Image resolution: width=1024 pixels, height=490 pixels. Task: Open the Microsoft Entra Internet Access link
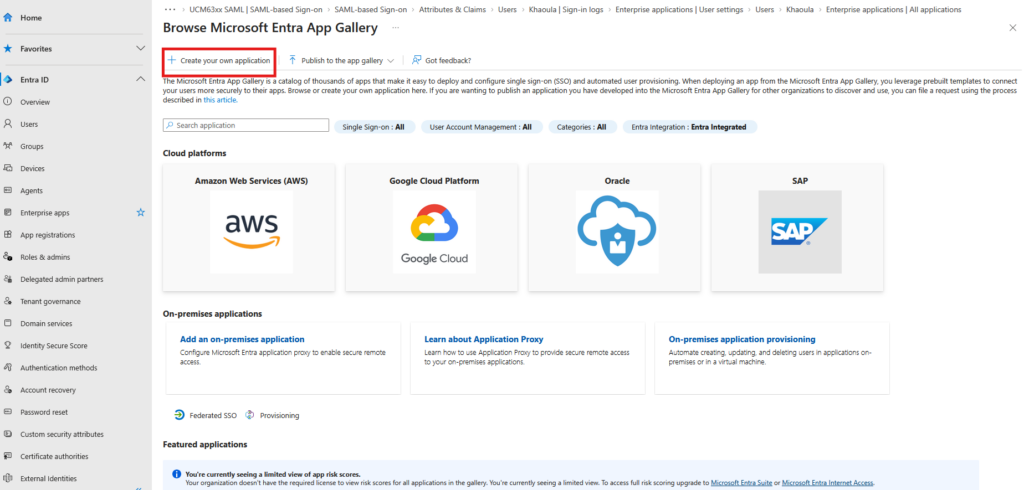(x=827, y=483)
